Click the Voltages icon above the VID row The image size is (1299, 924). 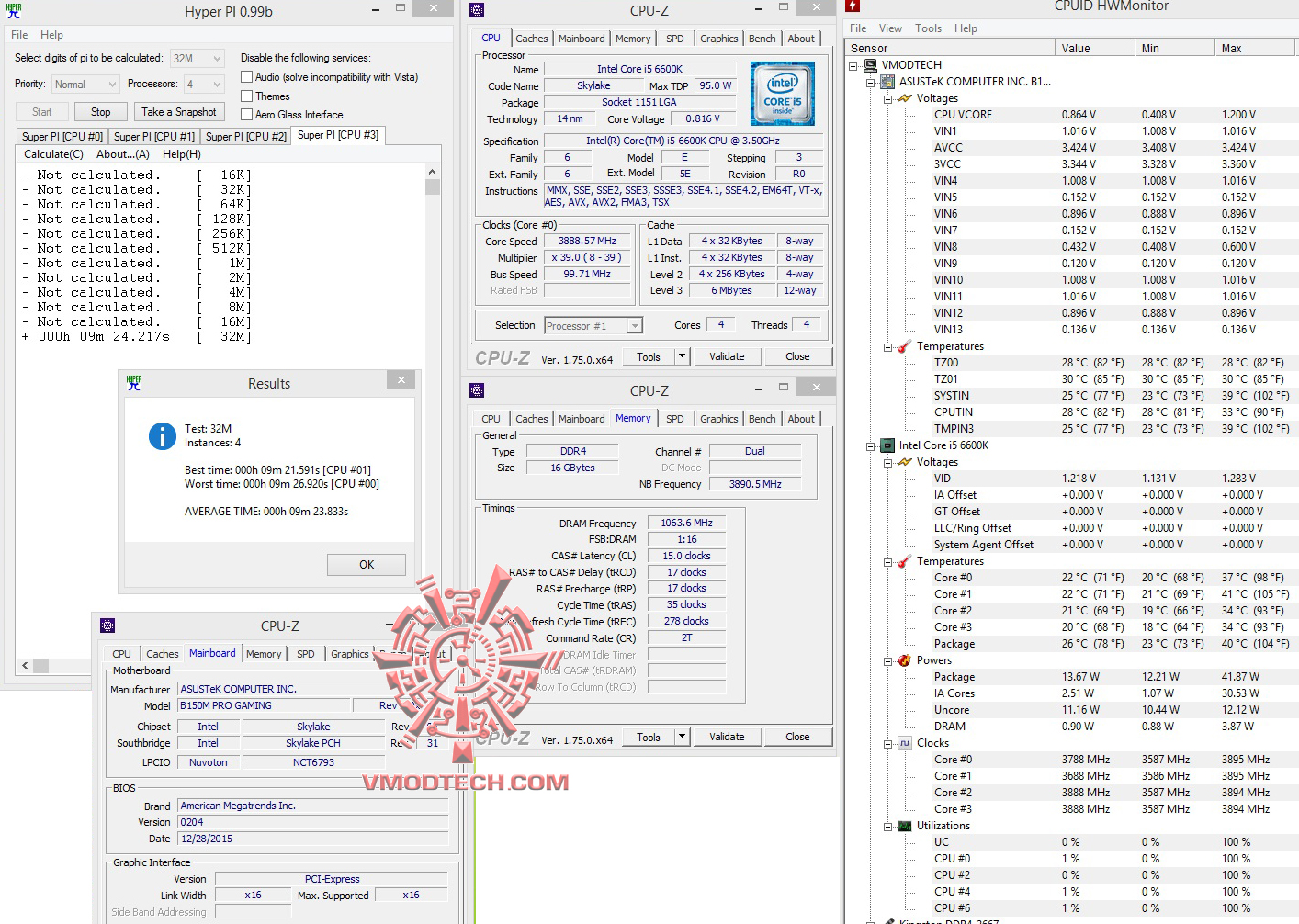pos(905,462)
